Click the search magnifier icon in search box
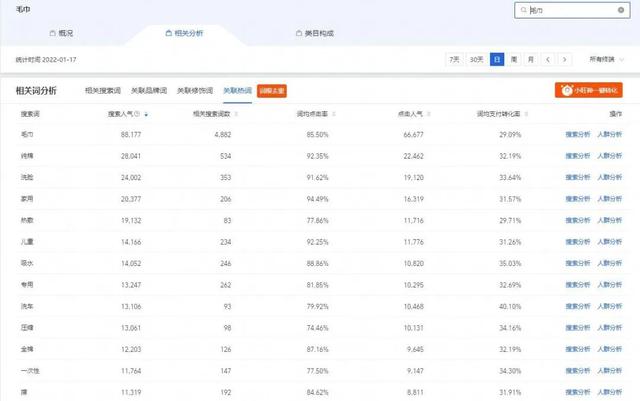This screenshot has height=401, width=640. point(522,9)
